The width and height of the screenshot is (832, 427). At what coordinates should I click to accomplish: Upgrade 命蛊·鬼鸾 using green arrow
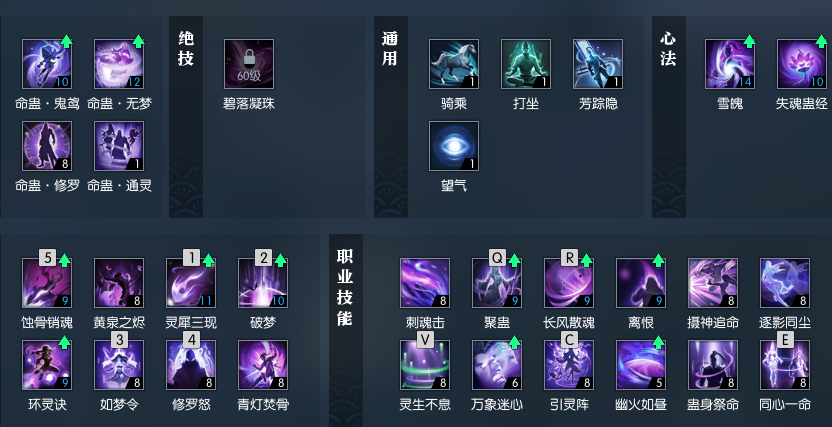point(66,41)
